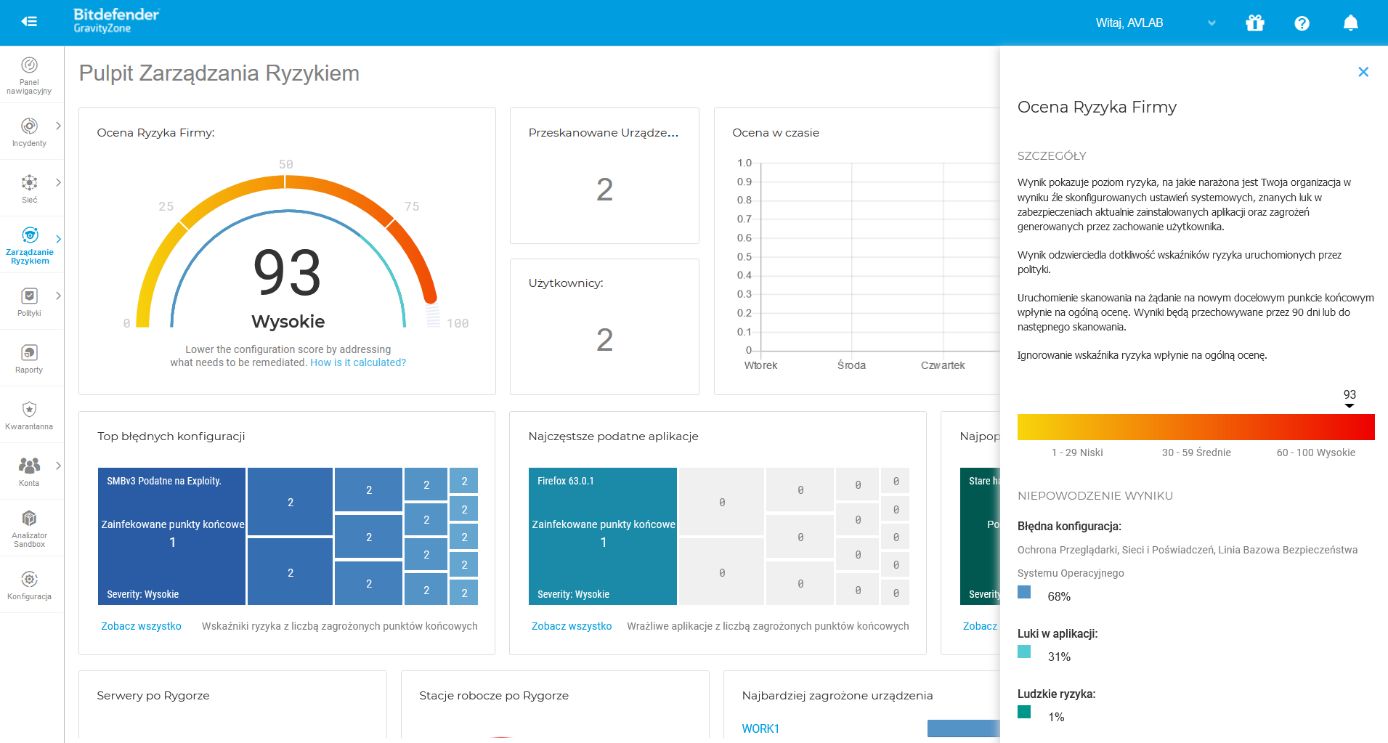Image resolution: width=1388 pixels, height=743 pixels.
Task: Expand the Polityki submenu chevron
Action: coord(58,295)
